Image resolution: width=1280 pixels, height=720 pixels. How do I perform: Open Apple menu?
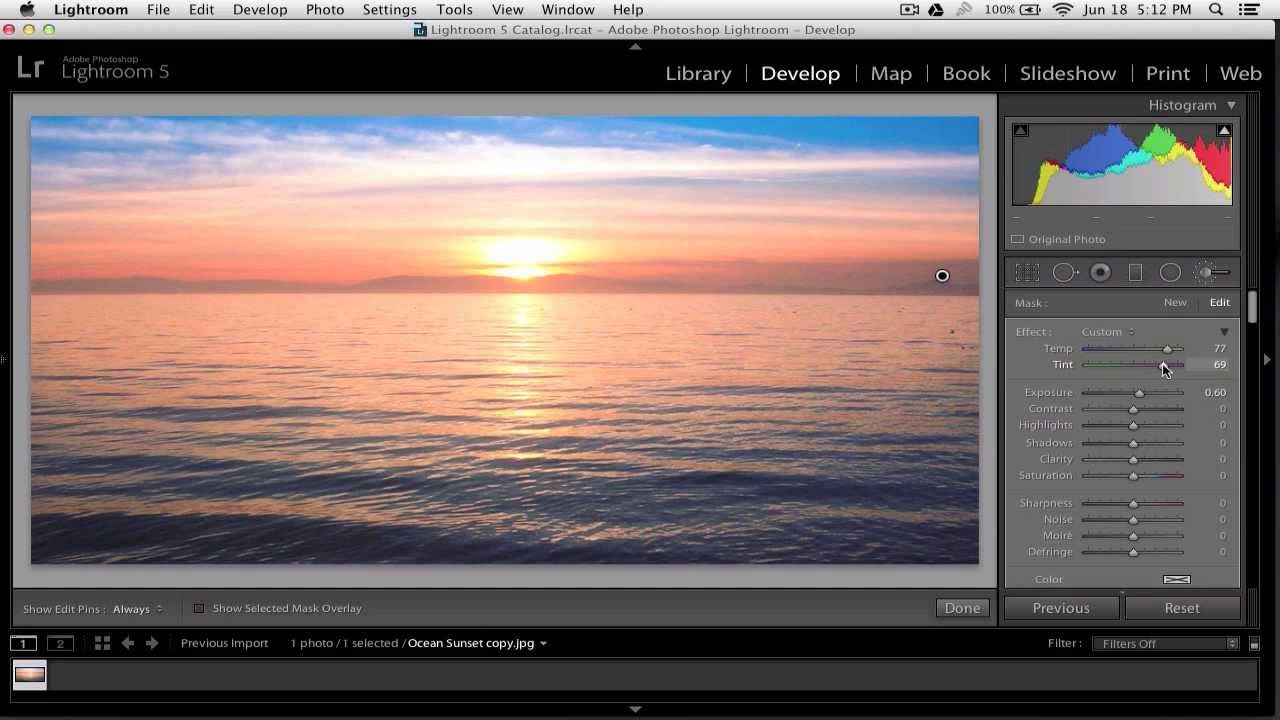(27, 10)
